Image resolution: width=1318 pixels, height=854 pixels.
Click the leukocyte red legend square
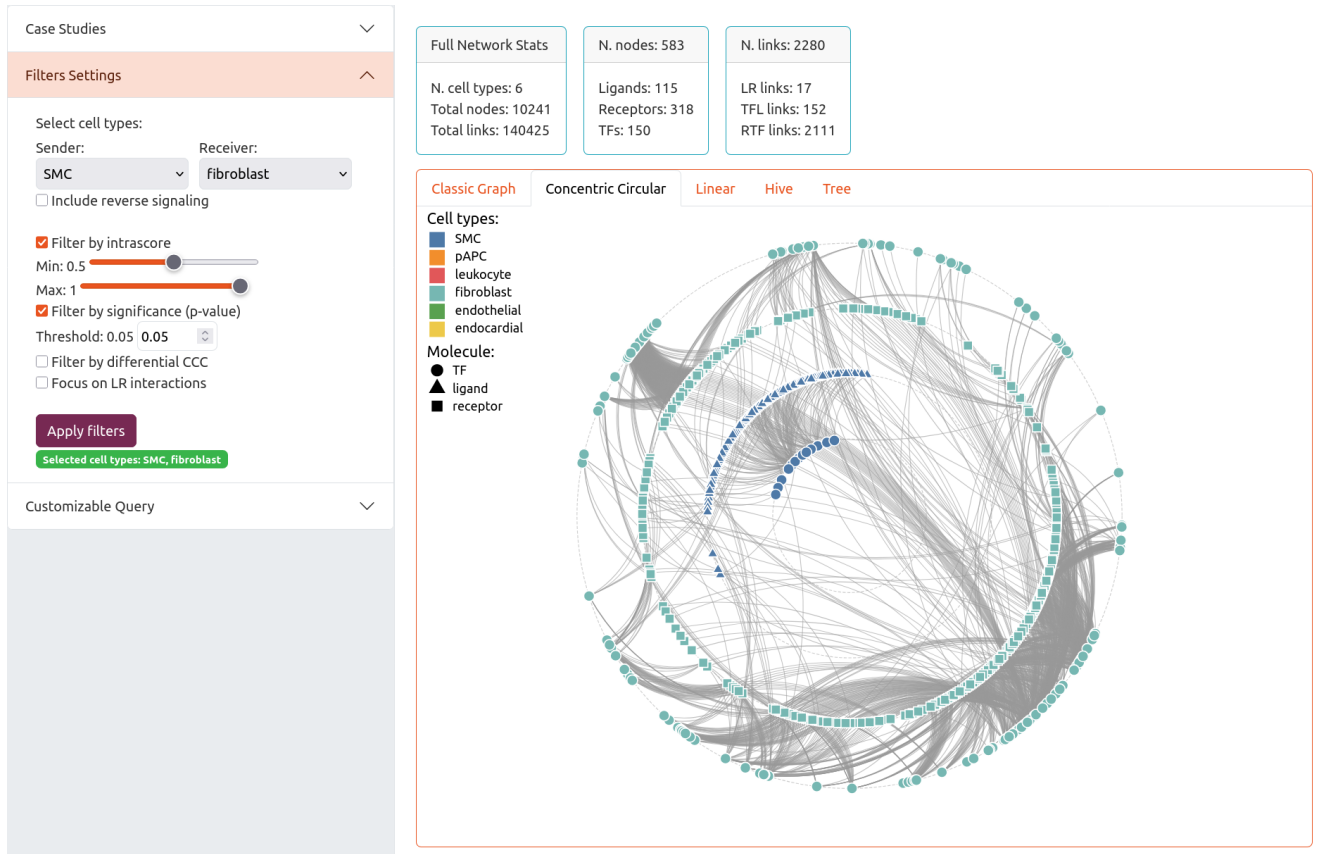pos(437,275)
